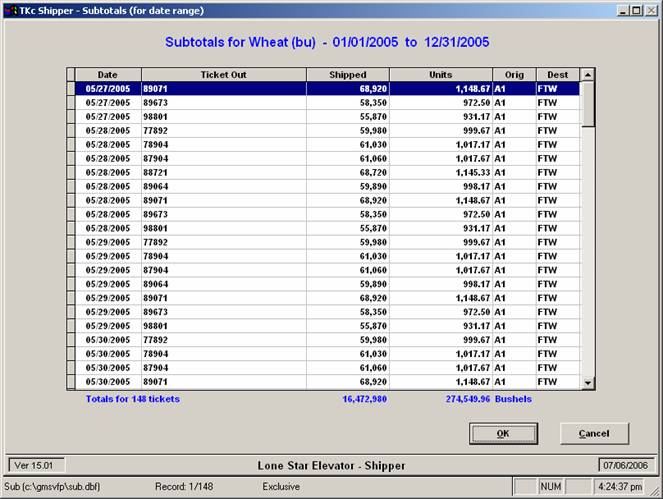This screenshot has width=663, height=499.
Task: Close the Subtotals window
Action: [650, 9]
